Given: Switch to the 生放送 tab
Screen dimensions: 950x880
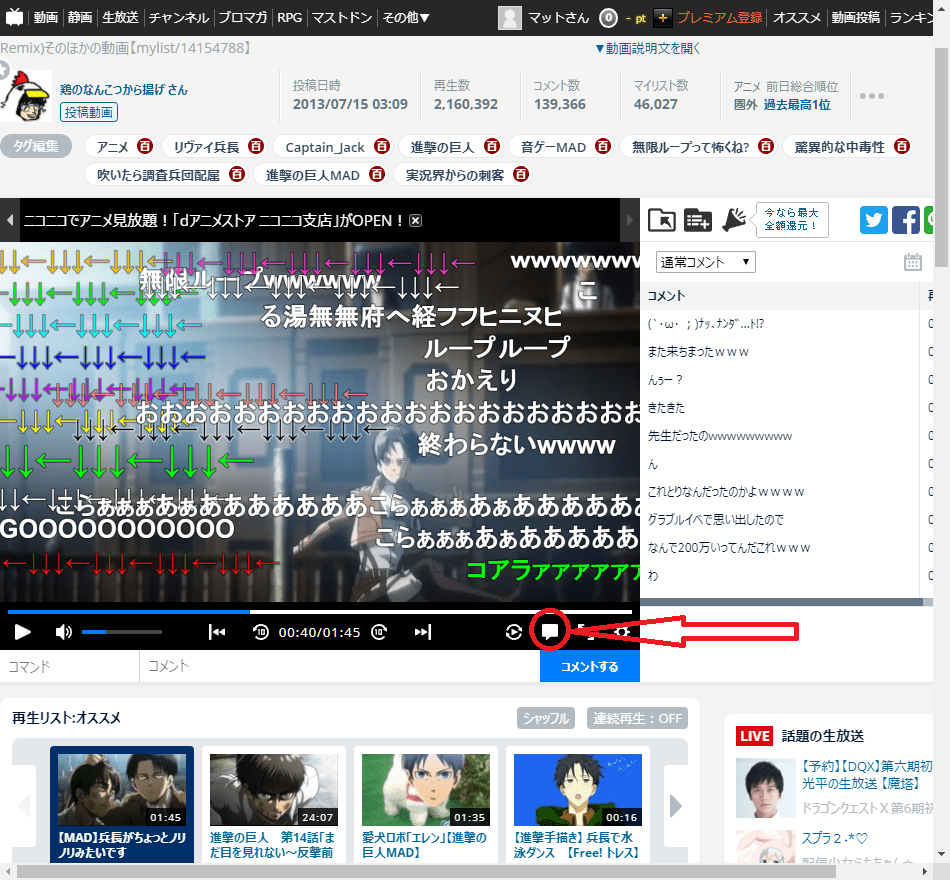Looking at the screenshot, I should [119, 16].
